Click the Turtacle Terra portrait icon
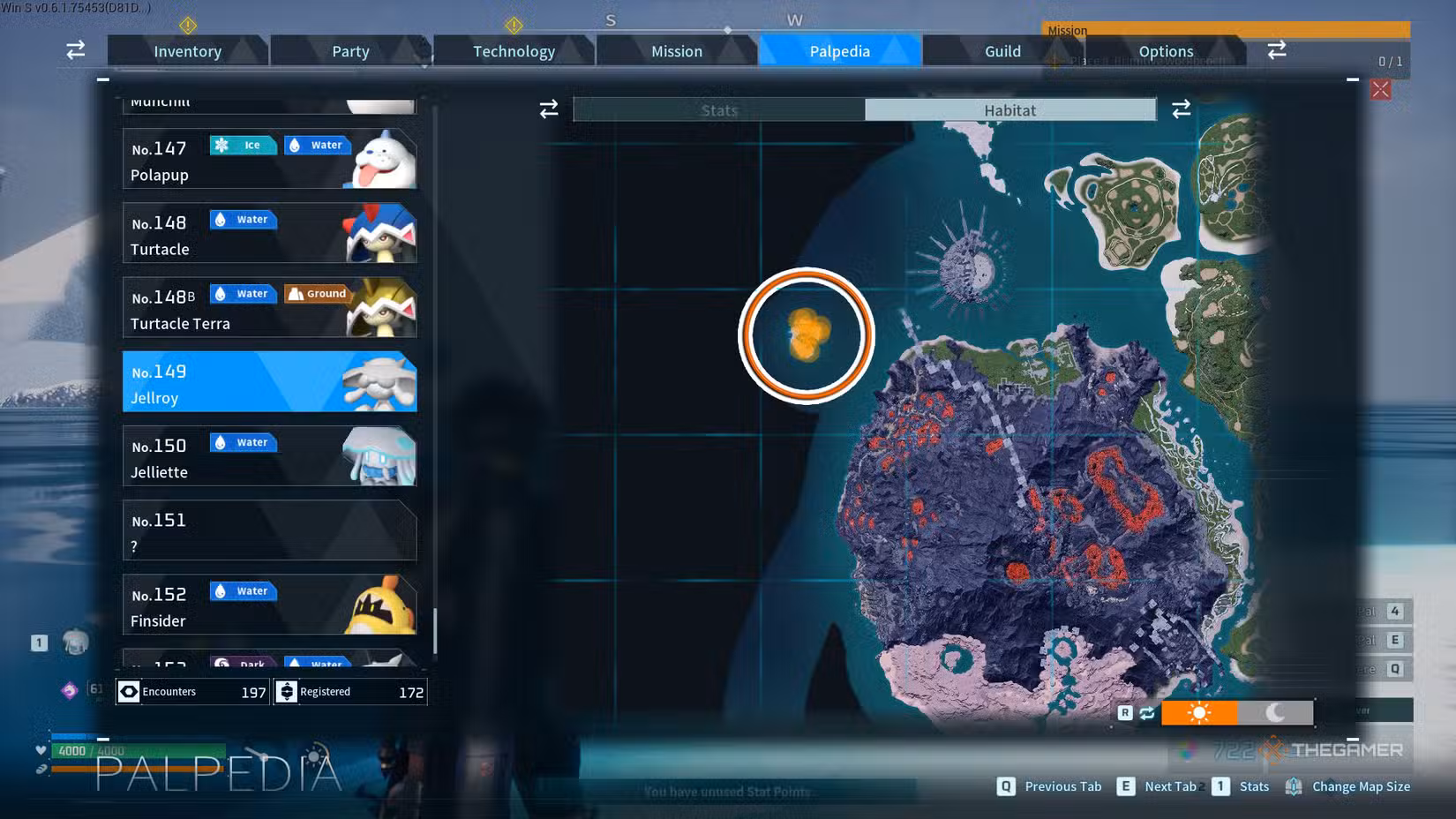 pos(381,308)
